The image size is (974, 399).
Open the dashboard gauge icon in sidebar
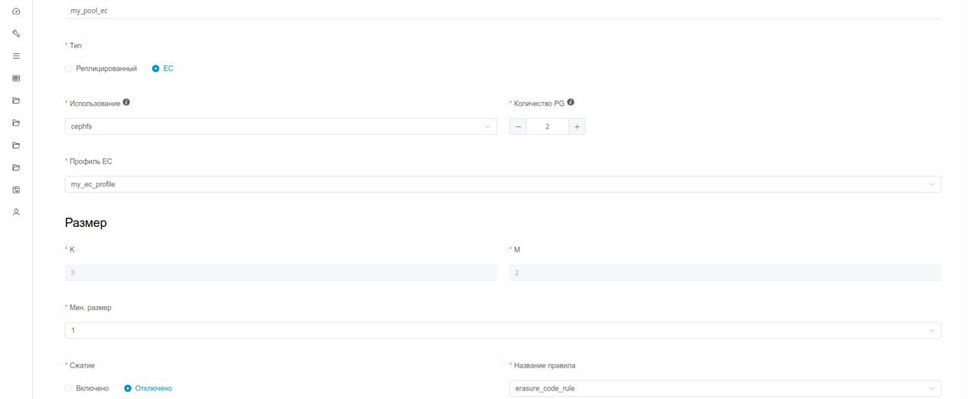click(x=17, y=11)
